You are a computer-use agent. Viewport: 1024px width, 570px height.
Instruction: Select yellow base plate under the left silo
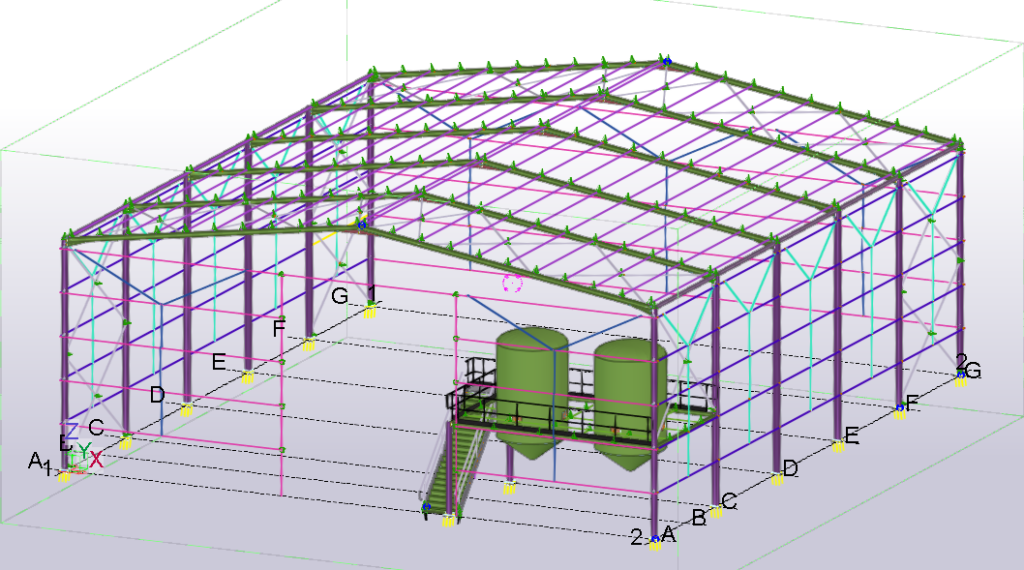point(509,487)
